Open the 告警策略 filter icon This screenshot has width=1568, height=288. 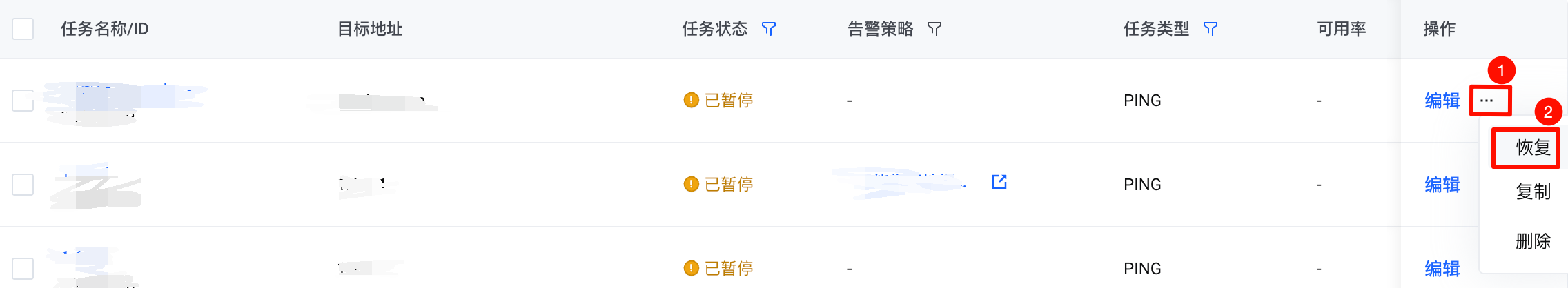click(934, 29)
